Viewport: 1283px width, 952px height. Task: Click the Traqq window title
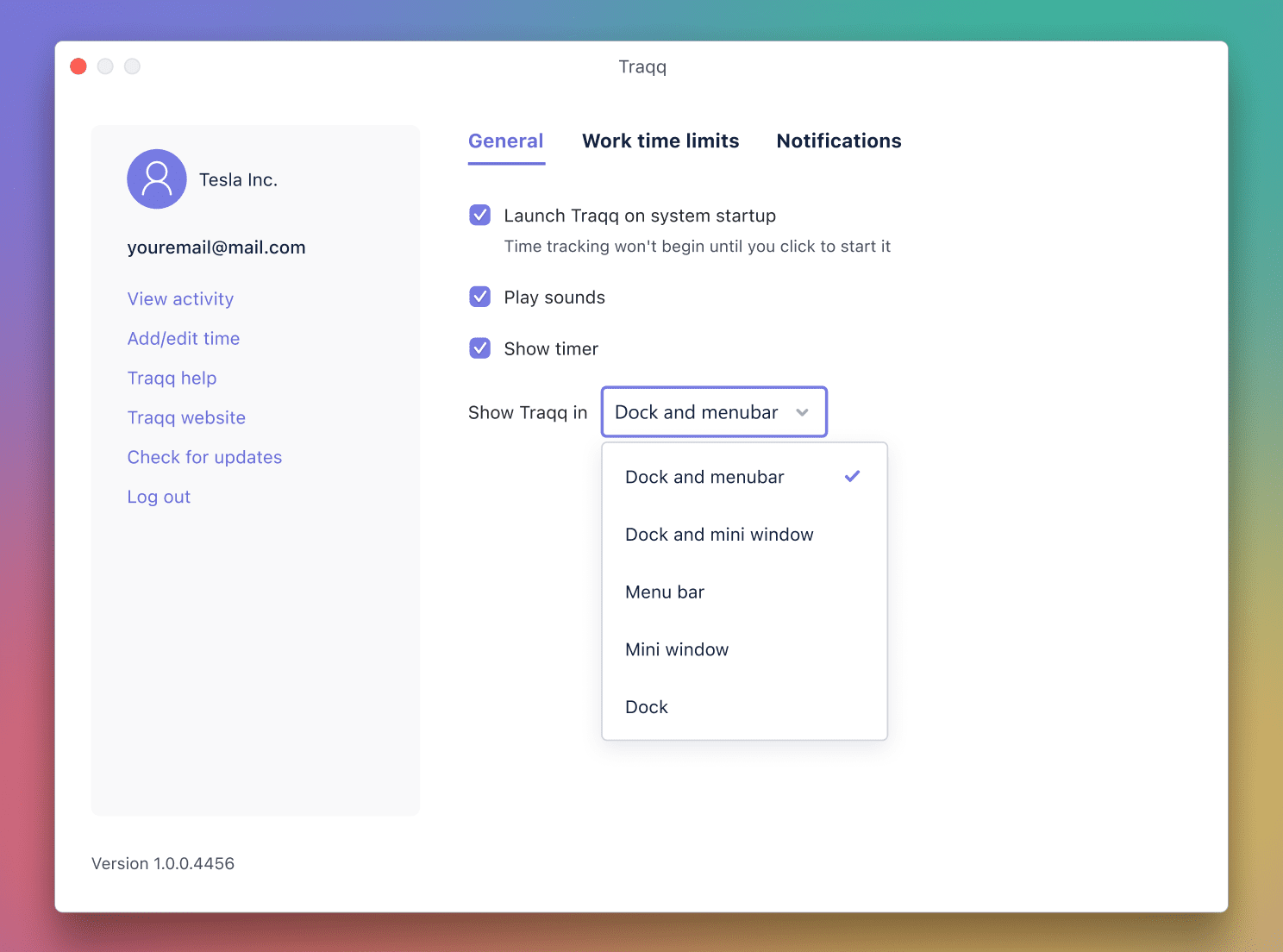[642, 67]
